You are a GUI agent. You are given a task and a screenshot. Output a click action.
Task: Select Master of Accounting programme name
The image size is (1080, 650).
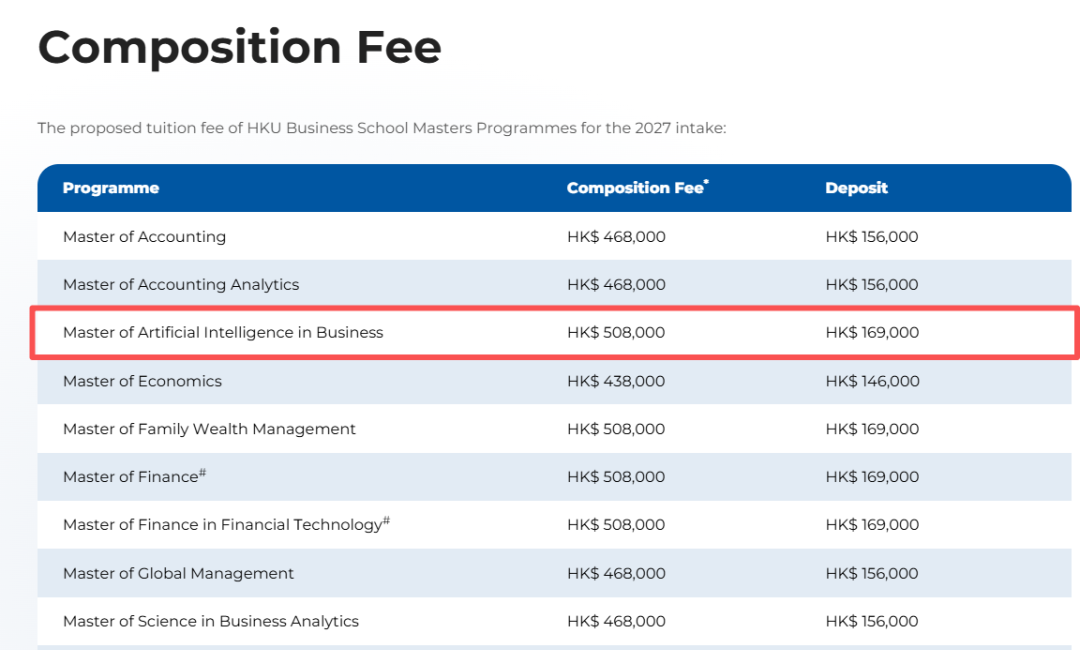[144, 237]
